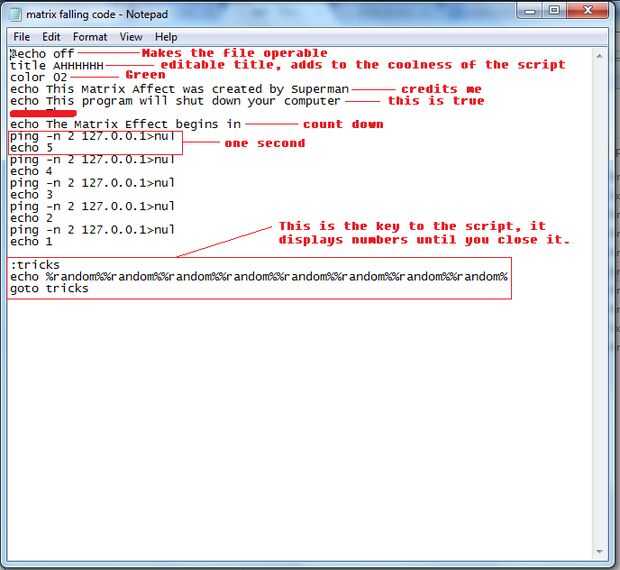Click the window title 'matrix falling code - Notepad'
620x570 pixels.
pyautogui.click(x=97, y=15)
